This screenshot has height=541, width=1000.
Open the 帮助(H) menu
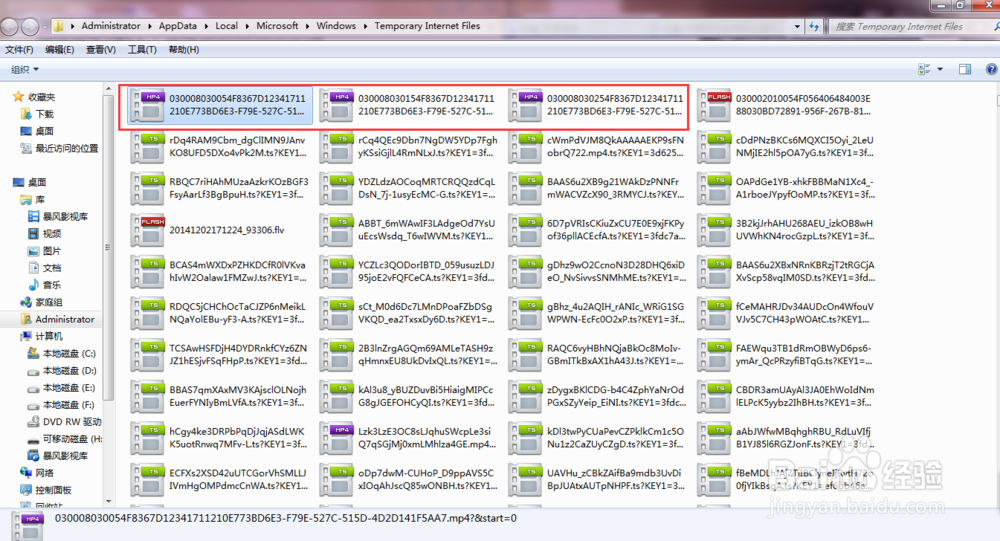(x=184, y=49)
